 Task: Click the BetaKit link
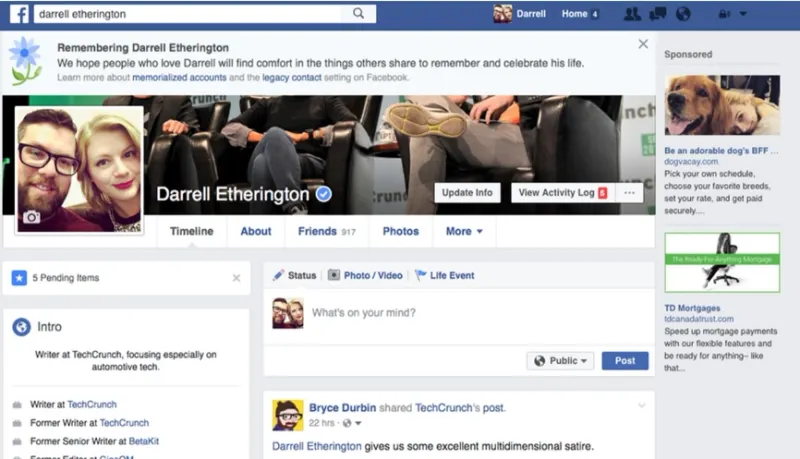pos(144,441)
